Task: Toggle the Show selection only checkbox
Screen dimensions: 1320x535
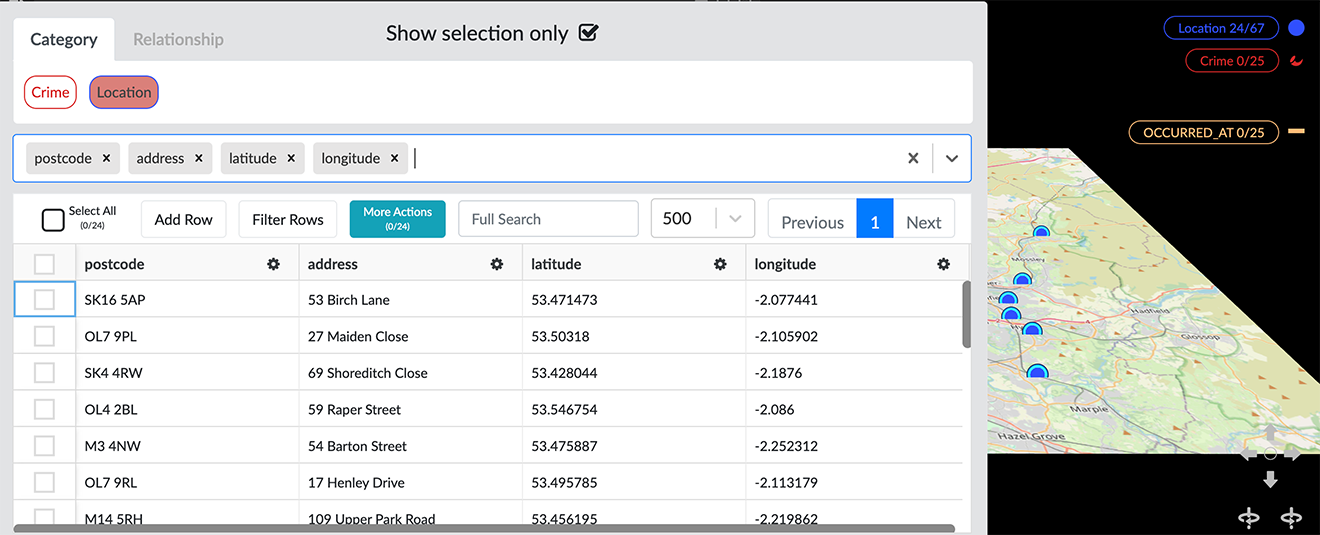Action: (589, 33)
